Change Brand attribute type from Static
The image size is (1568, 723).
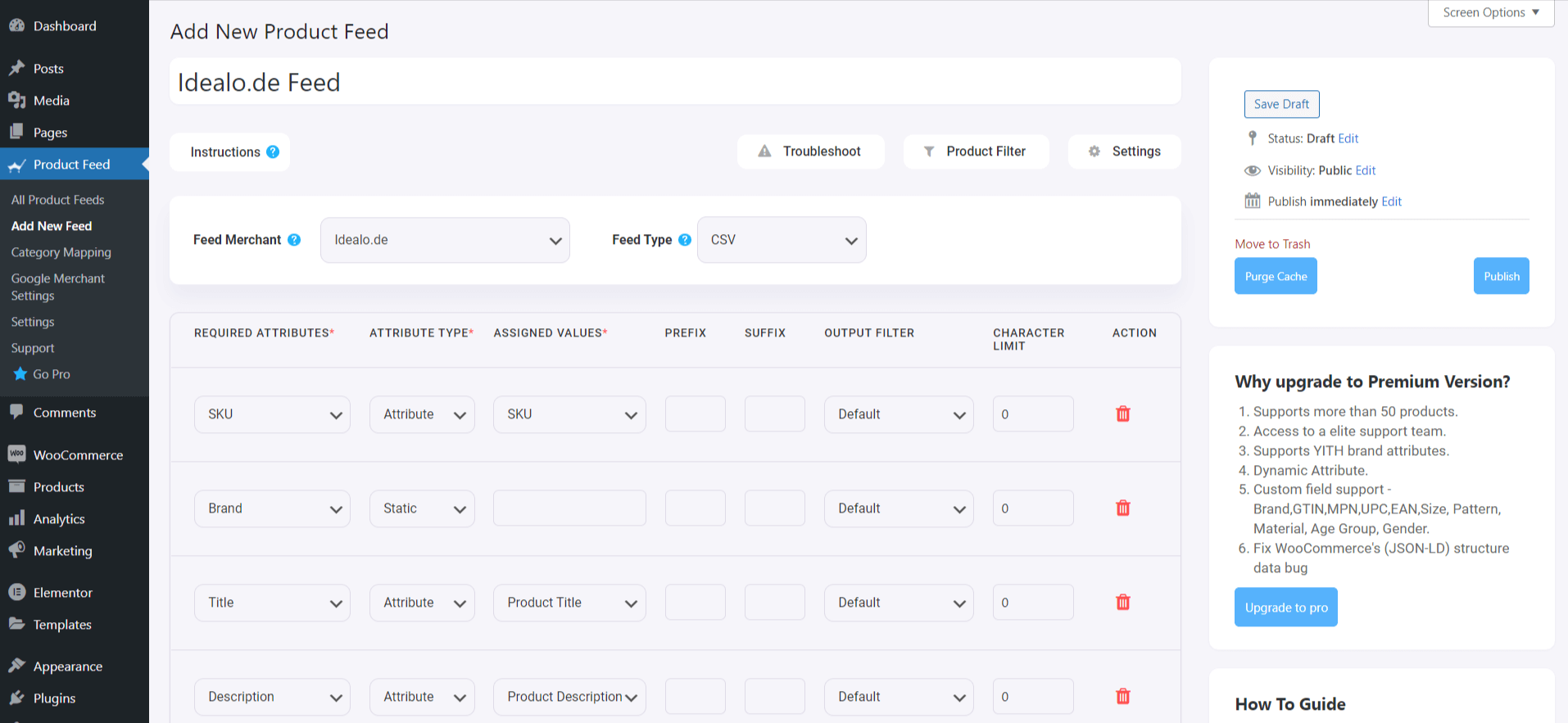(x=422, y=508)
